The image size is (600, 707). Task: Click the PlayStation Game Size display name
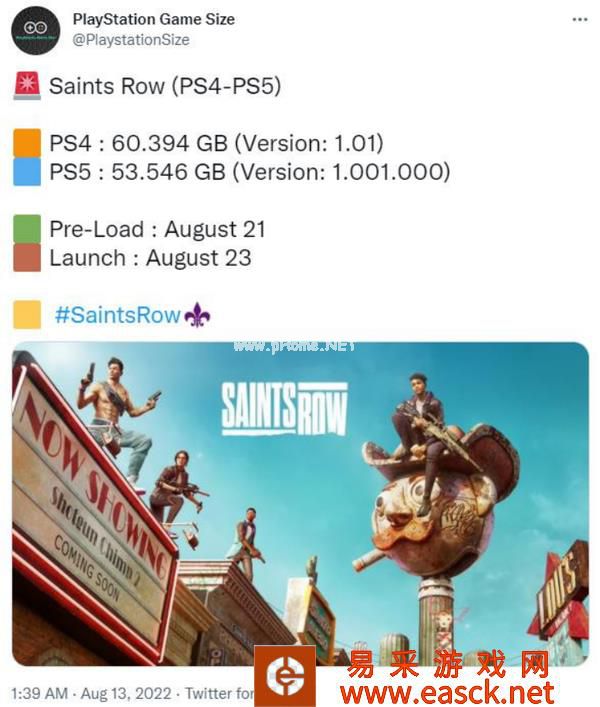(154, 19)
